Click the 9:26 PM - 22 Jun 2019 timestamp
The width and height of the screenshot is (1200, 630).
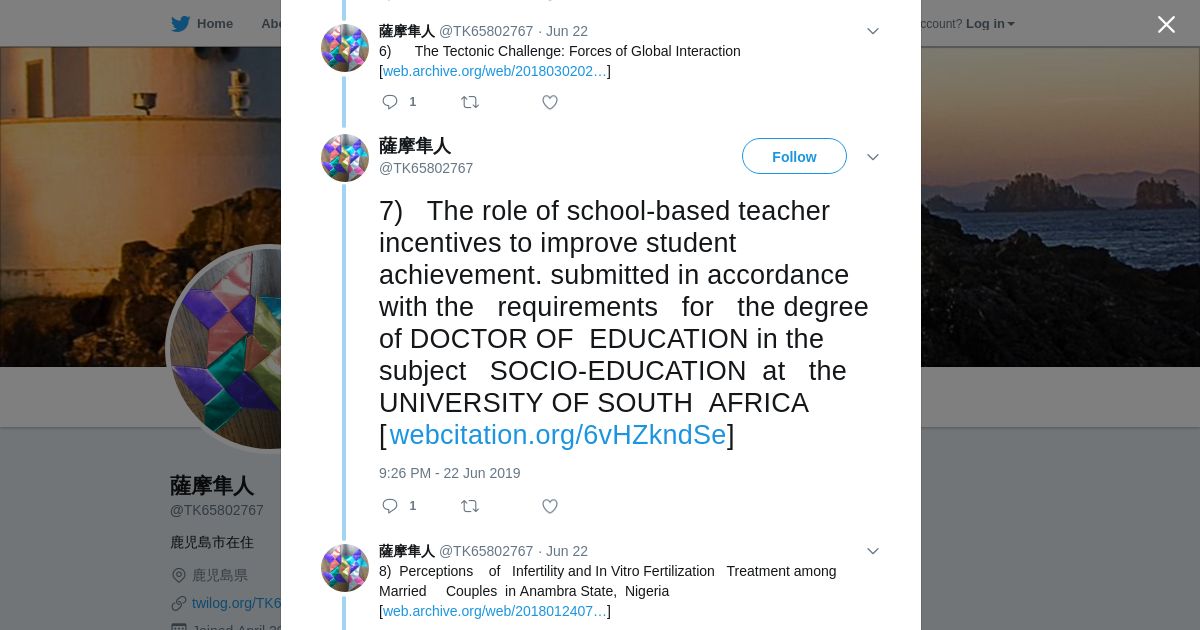click(449, 473)
